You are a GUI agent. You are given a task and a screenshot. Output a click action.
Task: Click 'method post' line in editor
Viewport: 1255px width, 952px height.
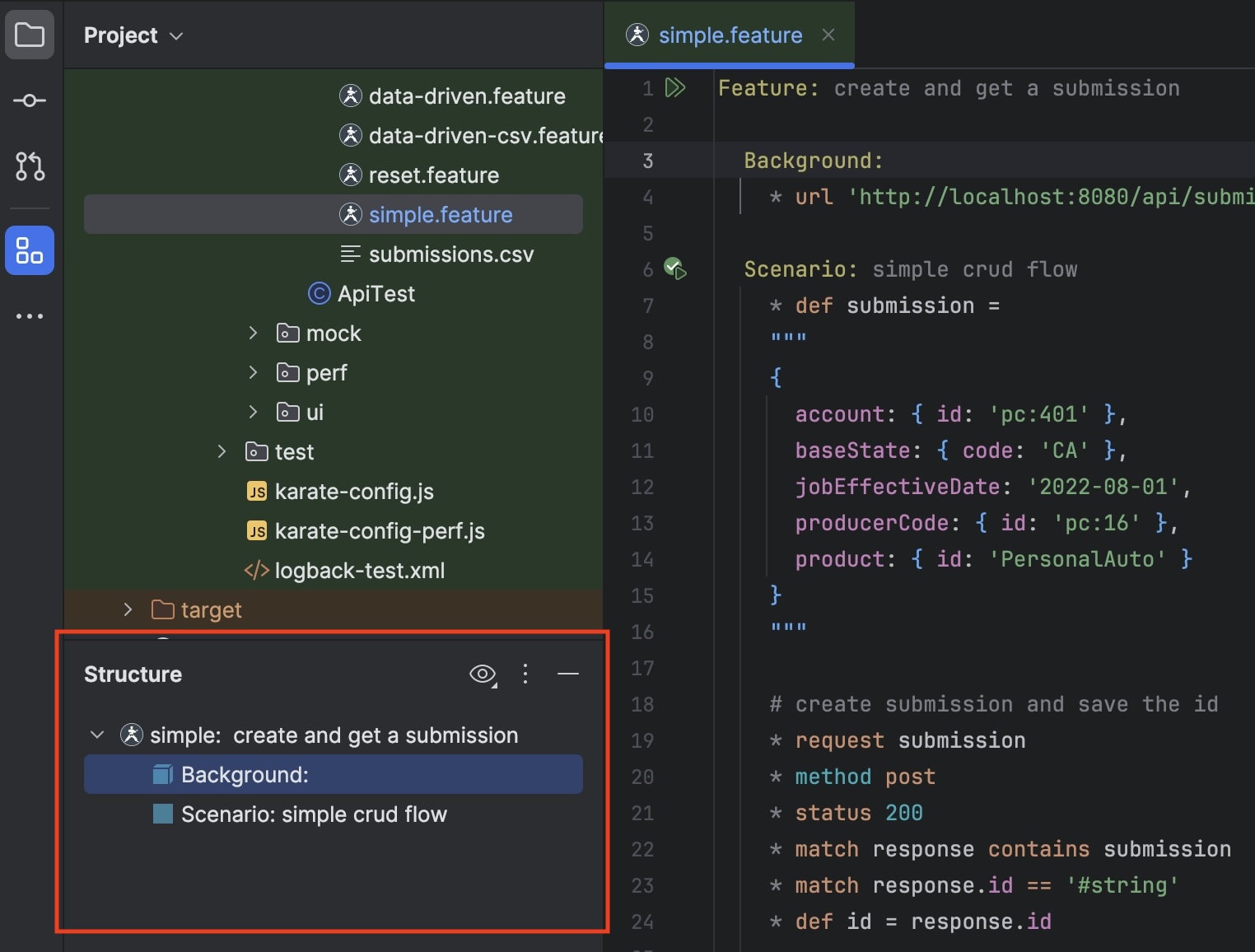[x=852, y=777]
